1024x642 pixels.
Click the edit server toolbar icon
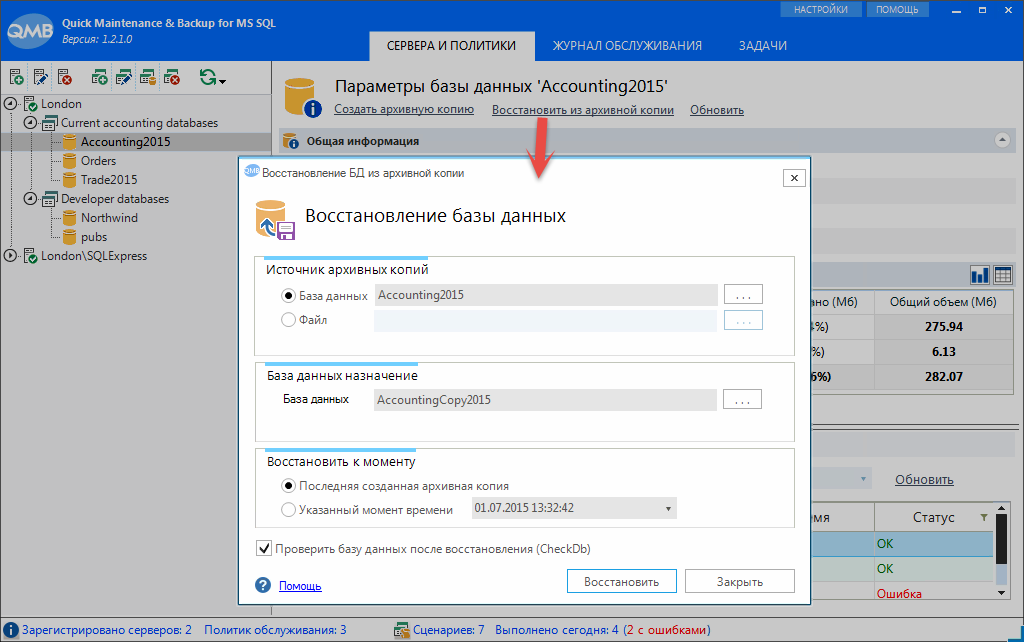pyautogui.click(x=40, y=77)
